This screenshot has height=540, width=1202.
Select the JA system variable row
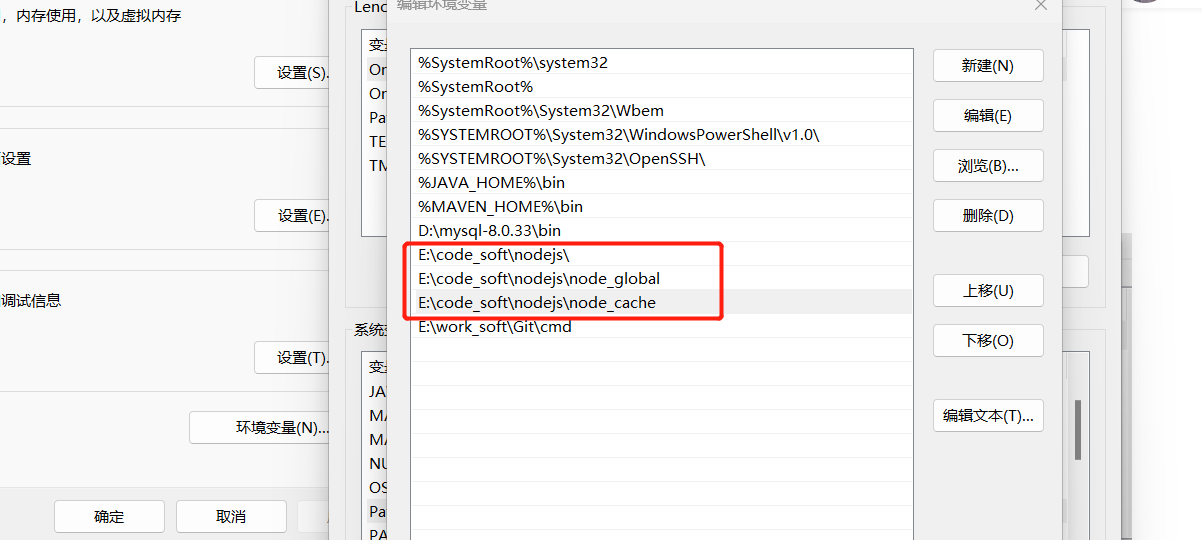377,392
